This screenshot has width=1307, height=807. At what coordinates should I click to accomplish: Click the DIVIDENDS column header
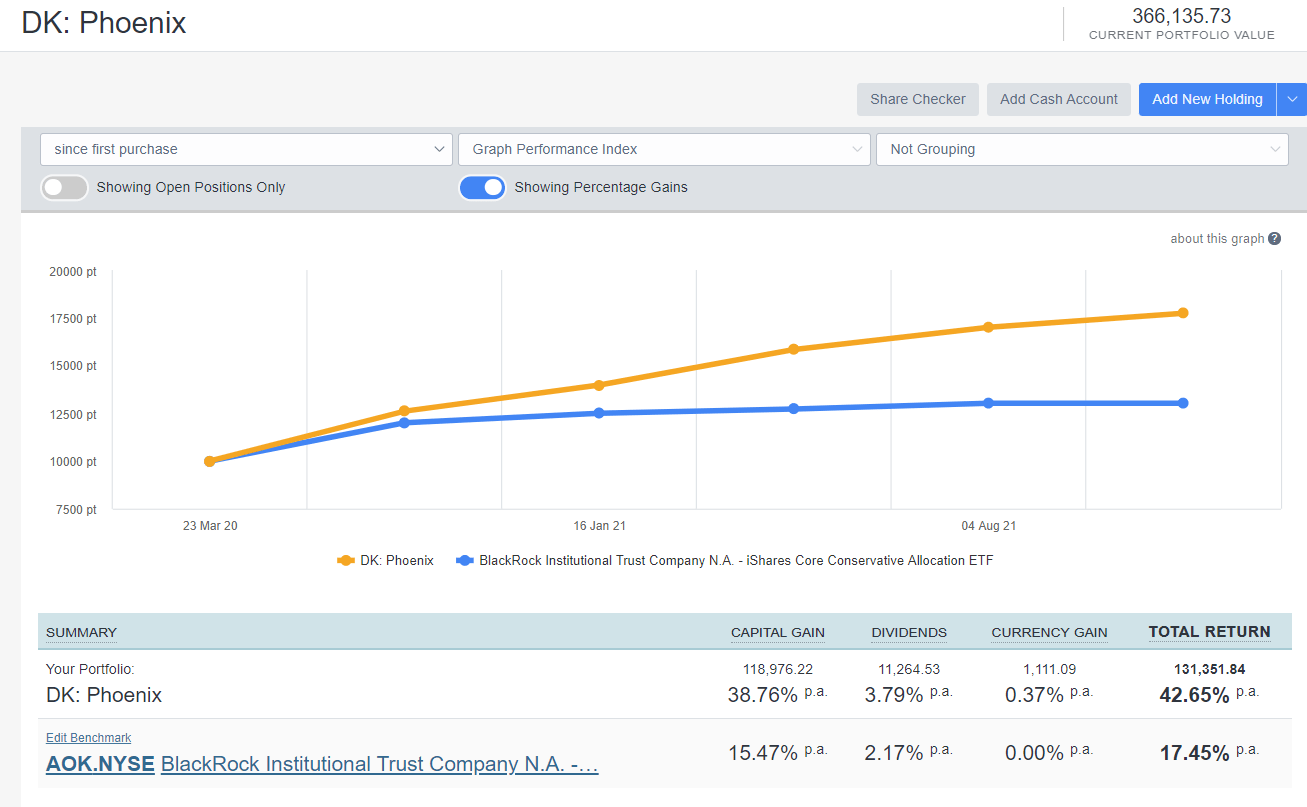(908, 632)
